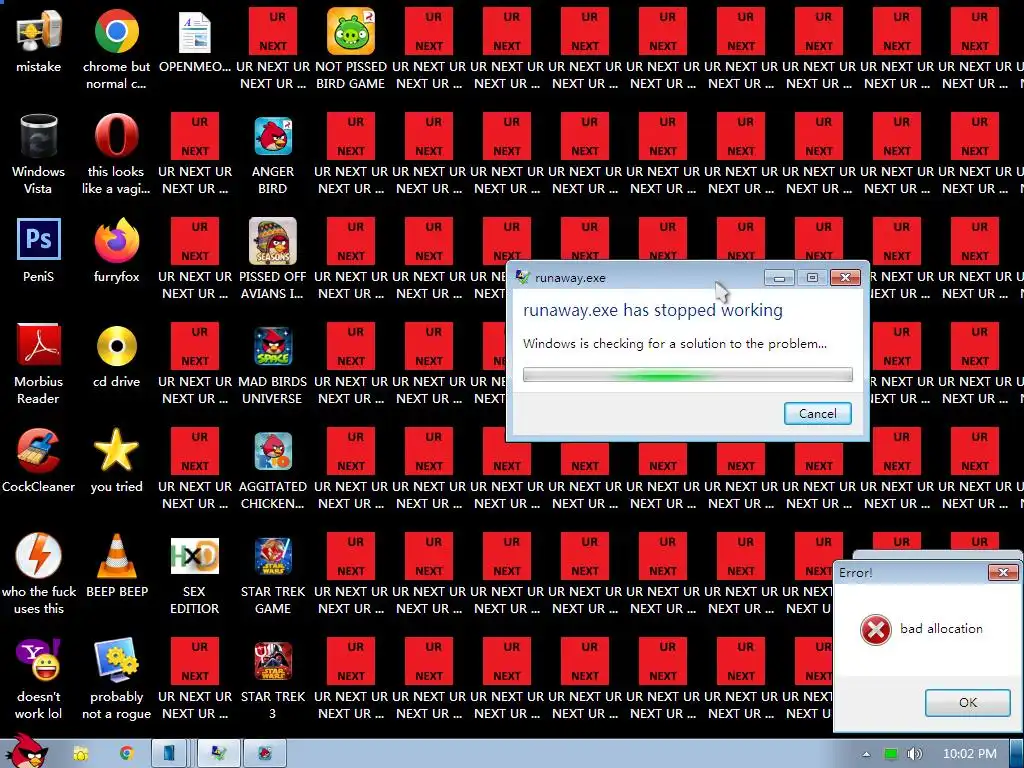Launch MAD BIRDS UNIVERSE icon

tap(273, 346)
